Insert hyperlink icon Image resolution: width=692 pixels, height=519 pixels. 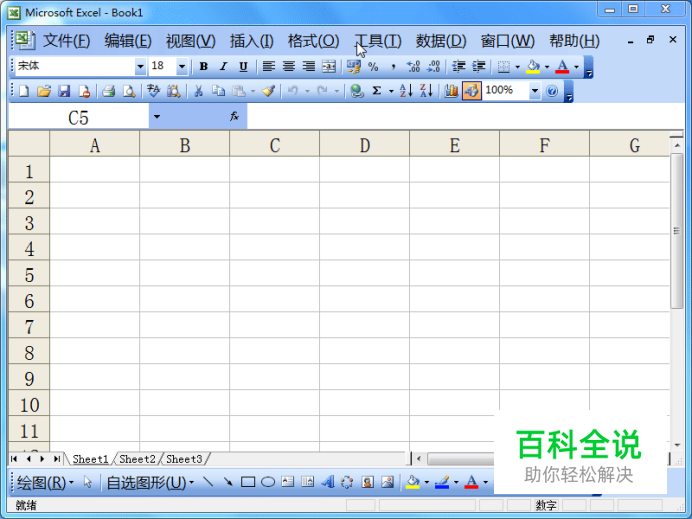coord(357,91)
